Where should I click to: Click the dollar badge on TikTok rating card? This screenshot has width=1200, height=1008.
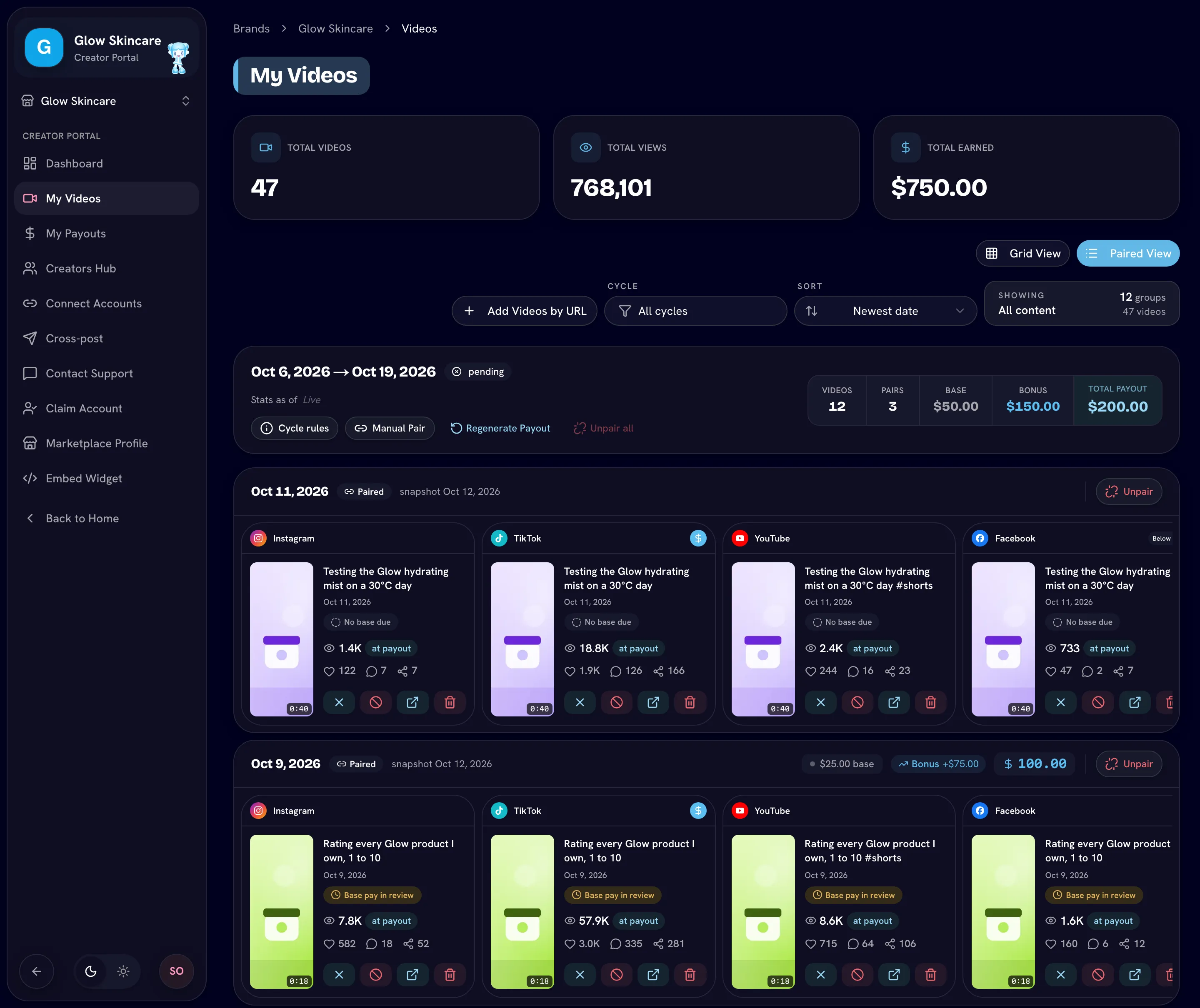pos(698,810)
